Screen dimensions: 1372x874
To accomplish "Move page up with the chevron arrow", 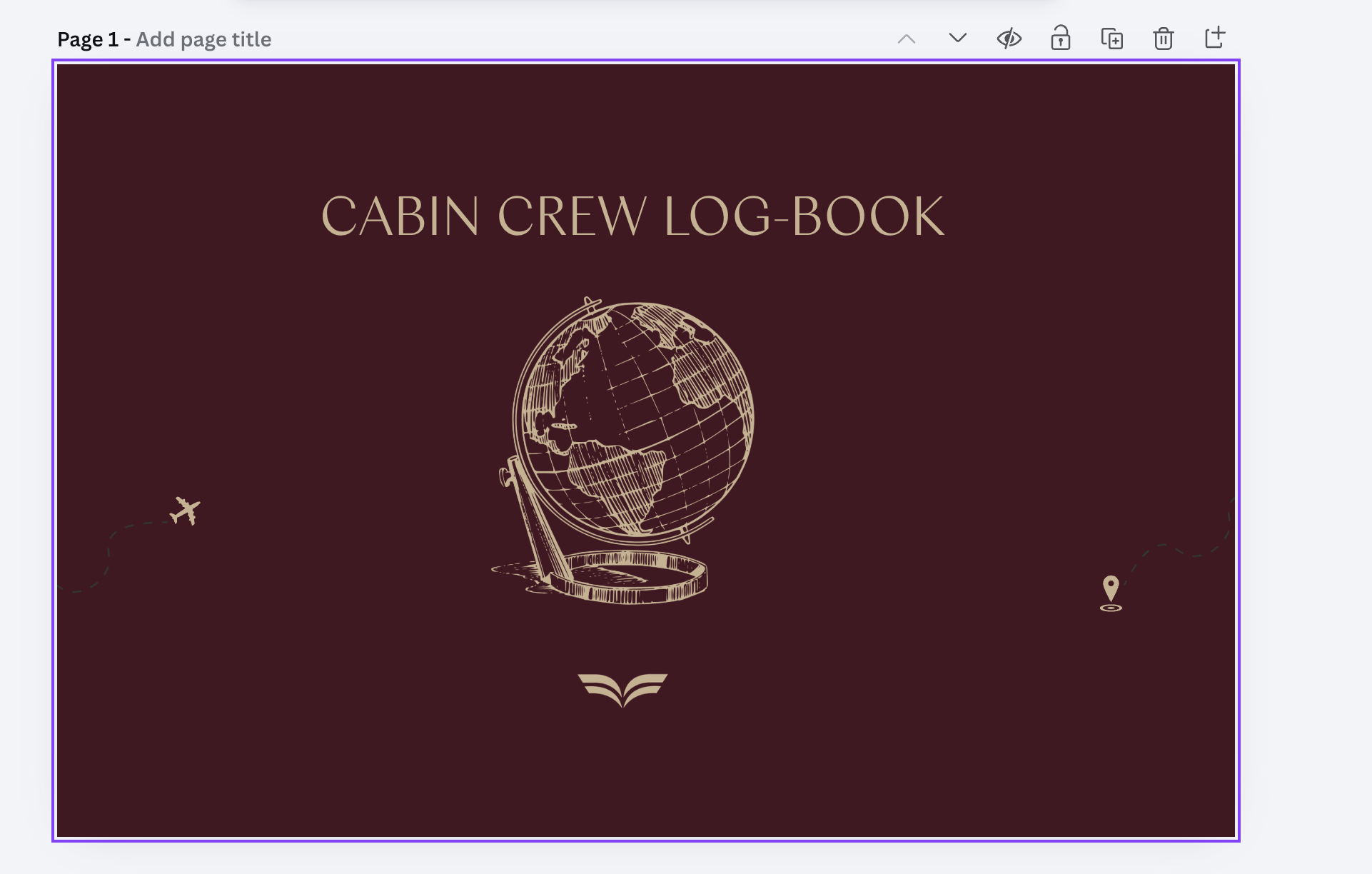I will point(907,39).
